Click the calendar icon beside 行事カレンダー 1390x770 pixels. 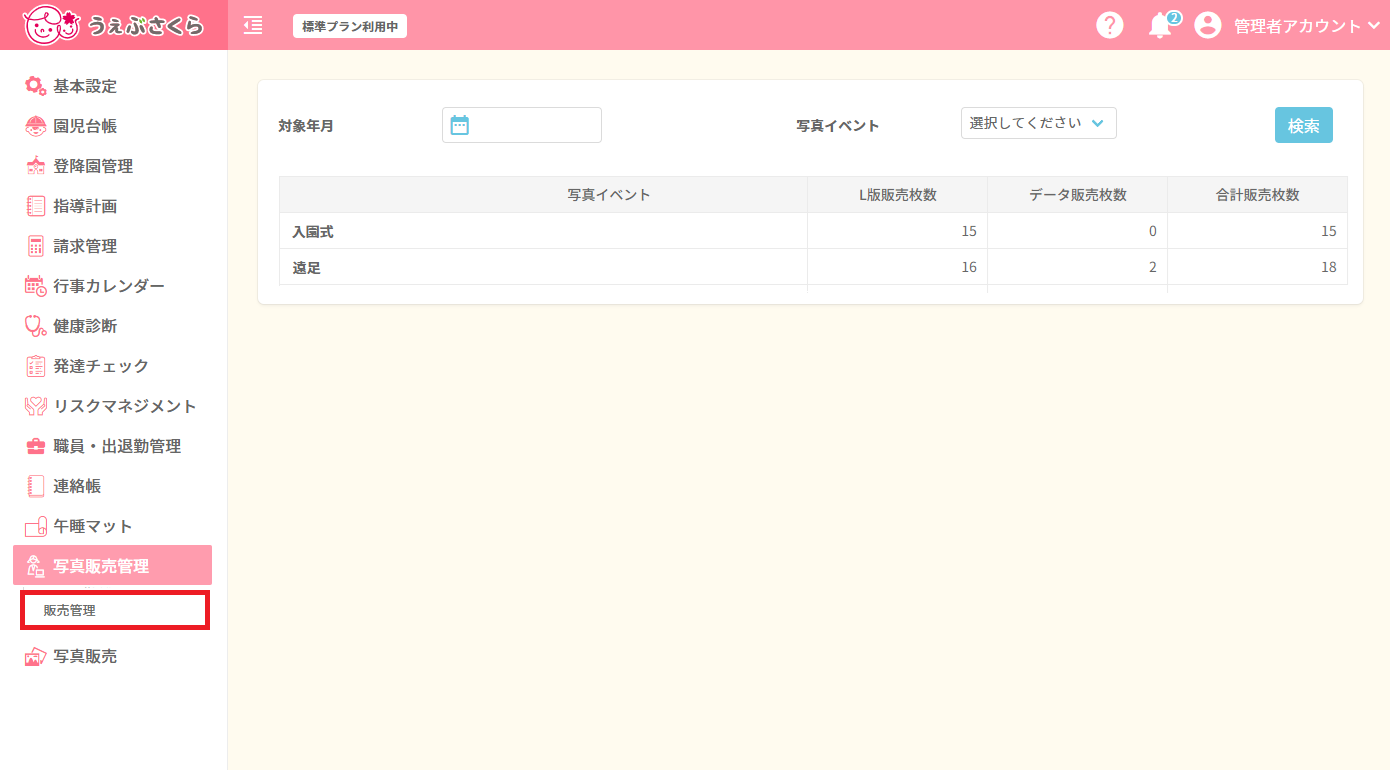pos(35,286)
